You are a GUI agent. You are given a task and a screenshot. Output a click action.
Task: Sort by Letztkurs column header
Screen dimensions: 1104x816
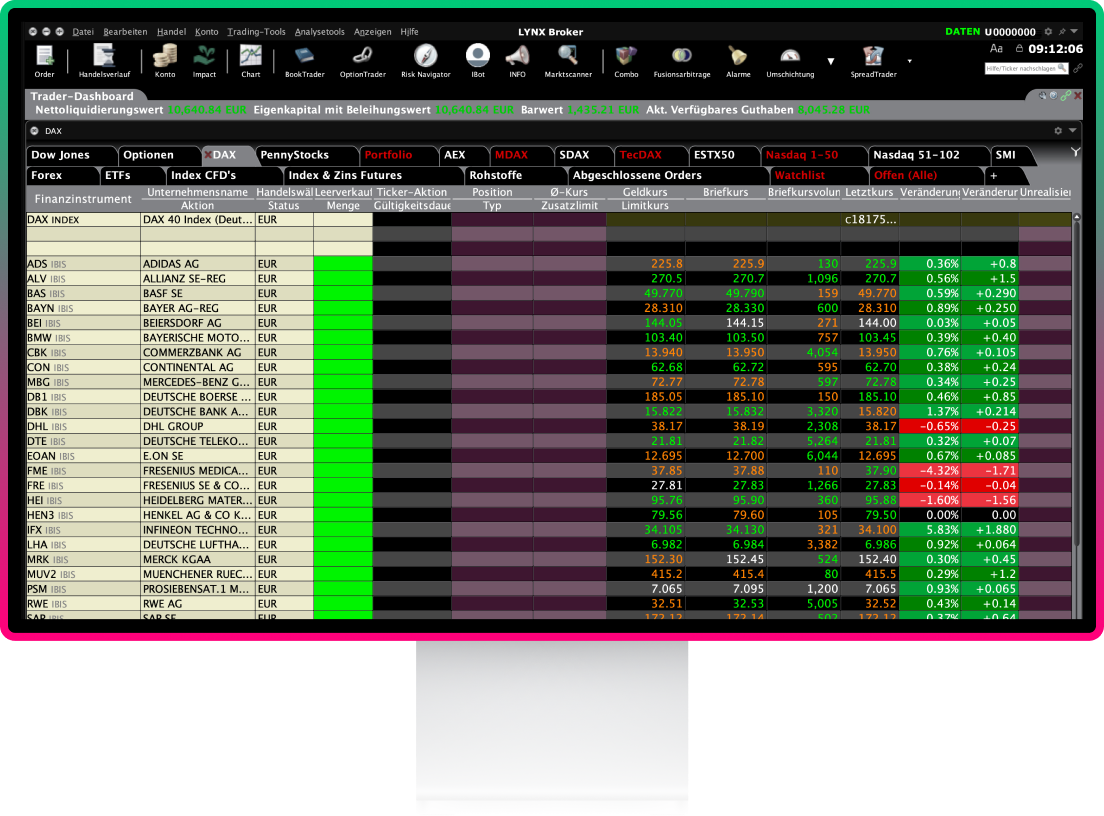click(x=869, y=192)
